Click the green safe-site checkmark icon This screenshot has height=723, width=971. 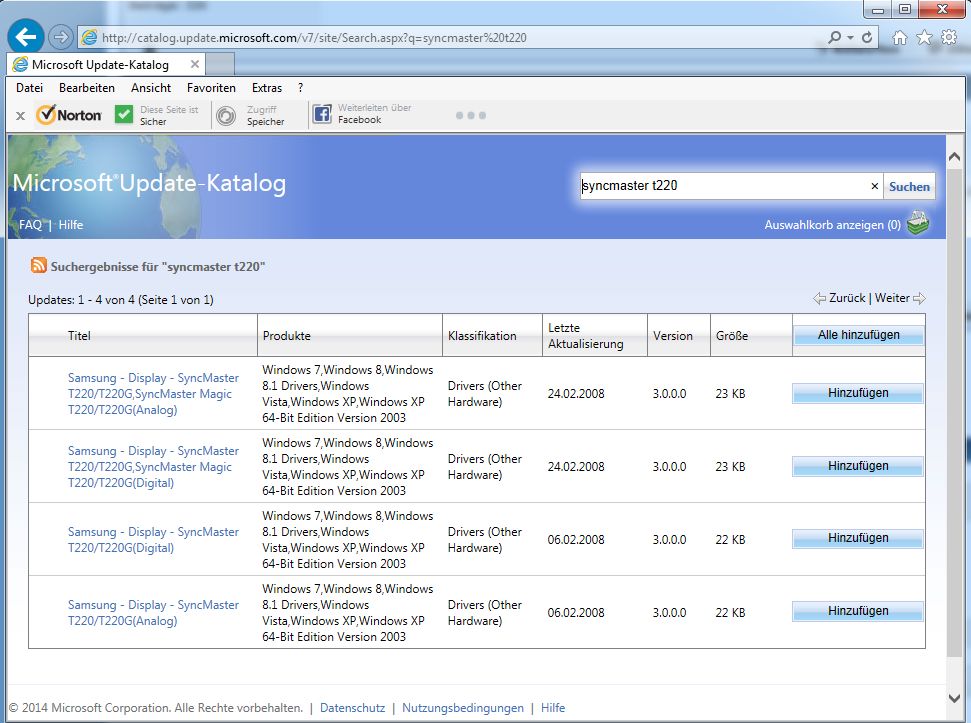tap(124, 115)
